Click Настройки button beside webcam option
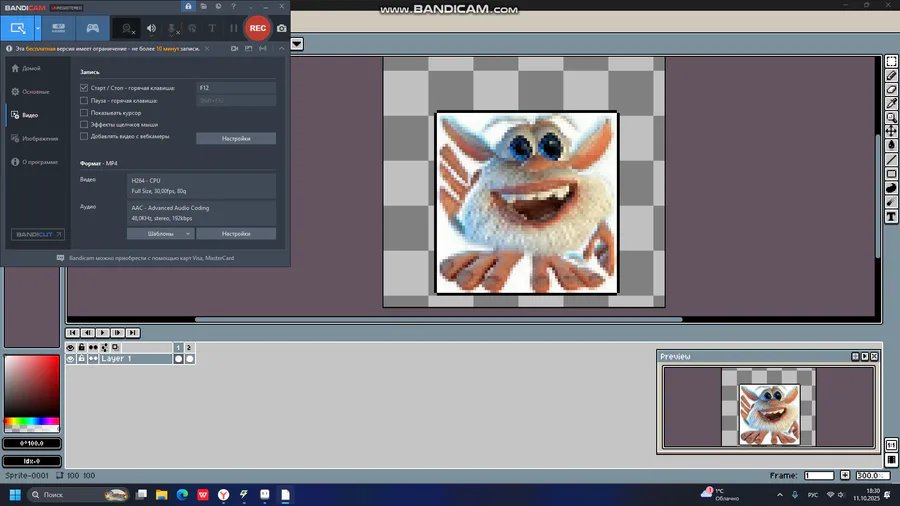 236,138
